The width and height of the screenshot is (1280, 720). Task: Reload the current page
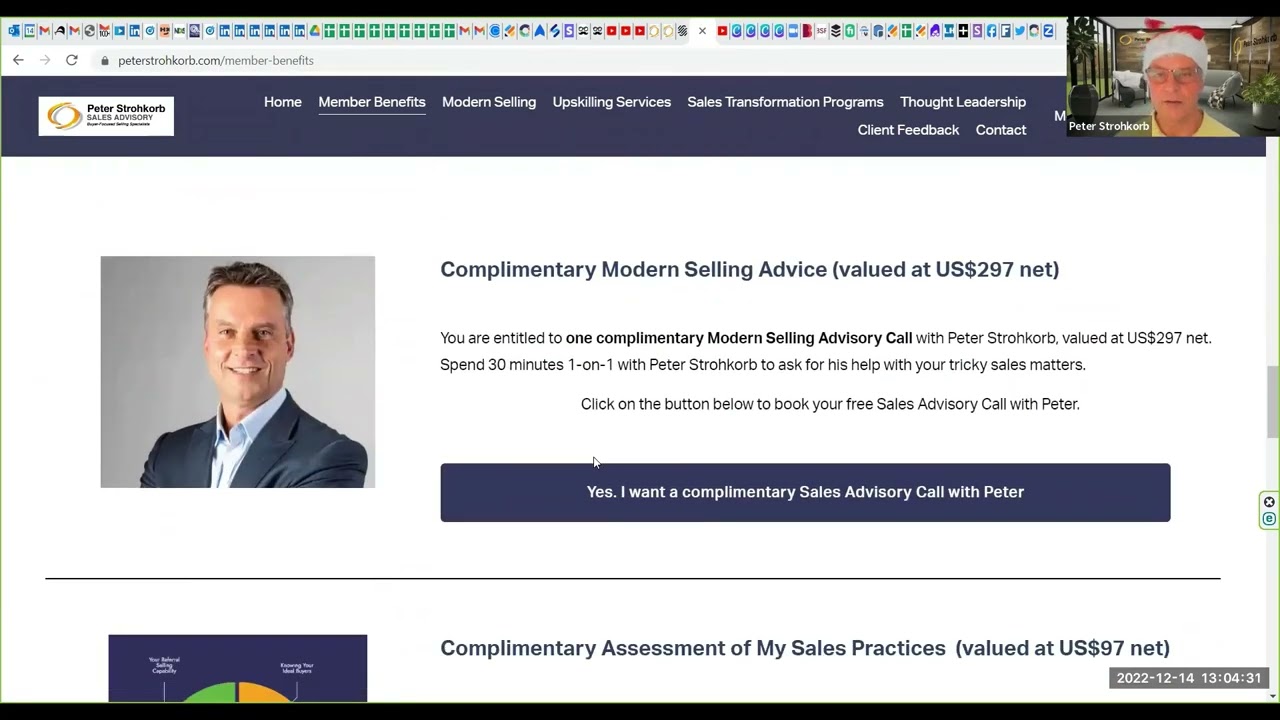(72, 60)
